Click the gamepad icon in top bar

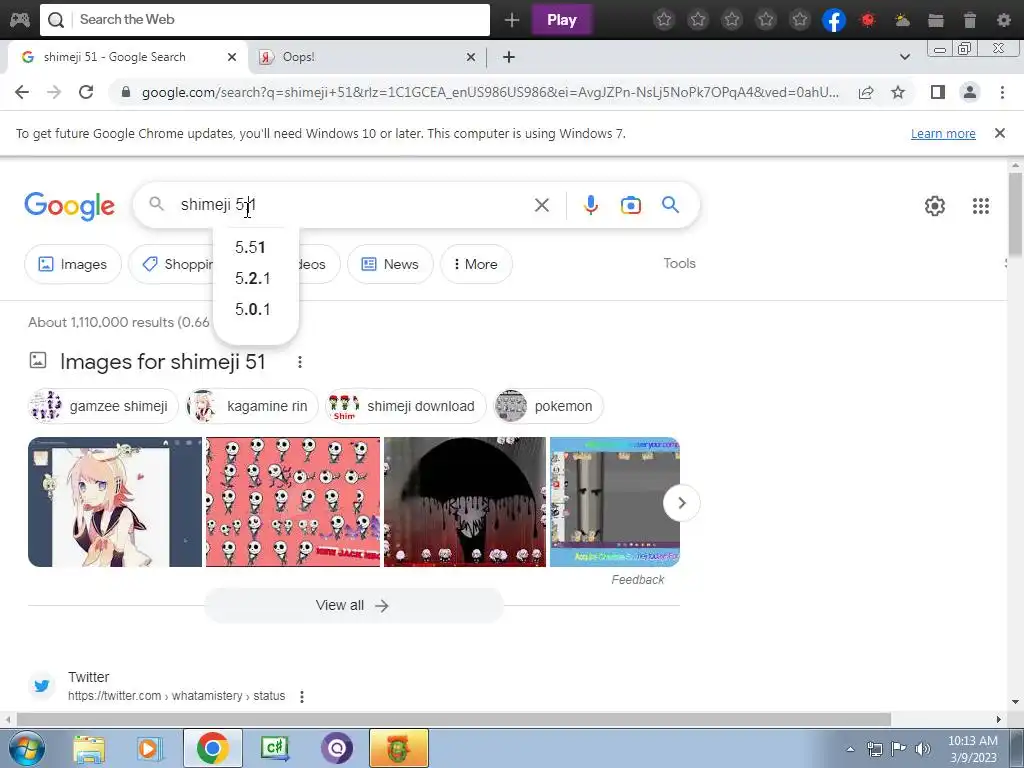pyautogui.click(x=20, y=20)
